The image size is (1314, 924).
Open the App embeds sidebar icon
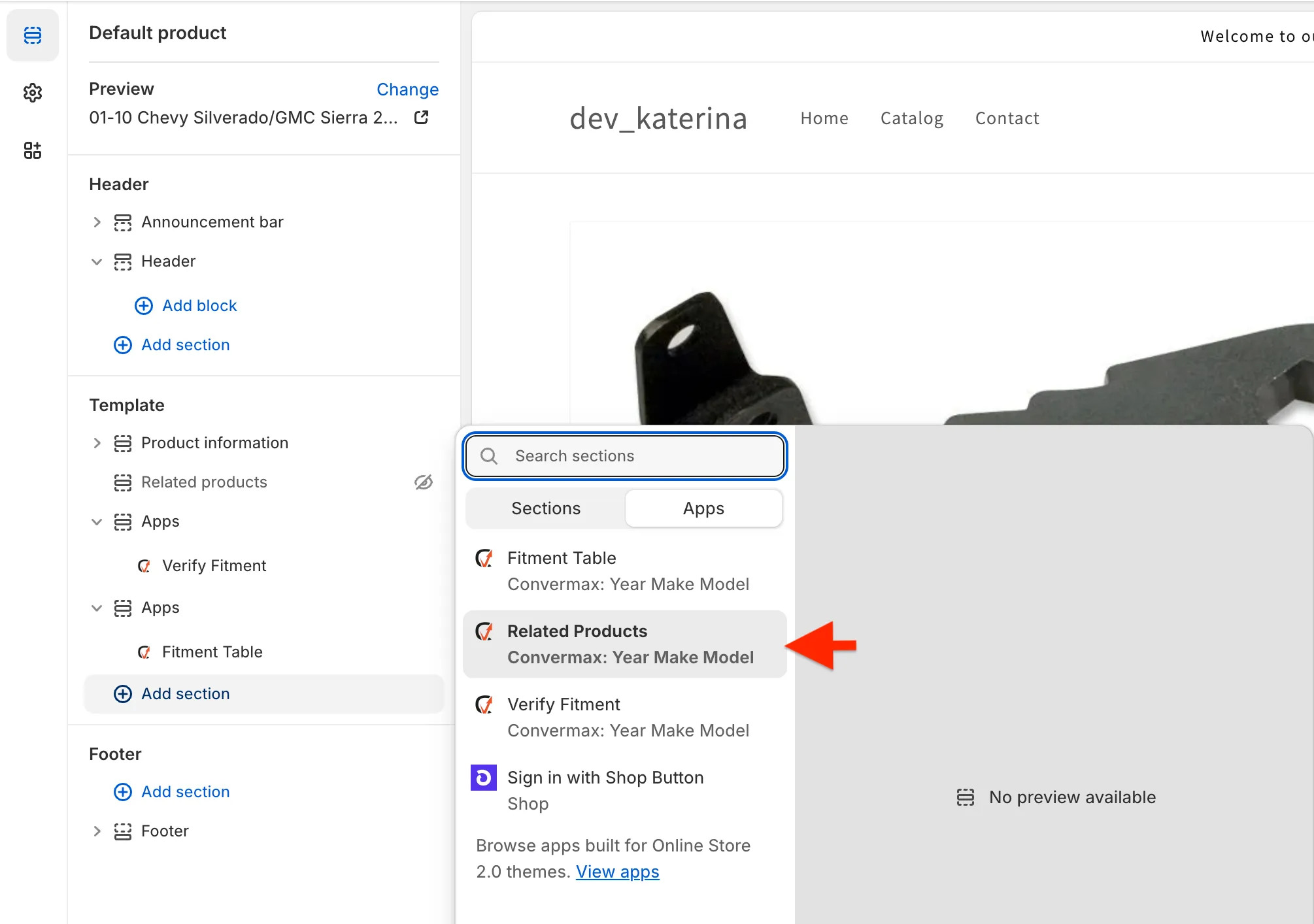click(x=33, y=150)
